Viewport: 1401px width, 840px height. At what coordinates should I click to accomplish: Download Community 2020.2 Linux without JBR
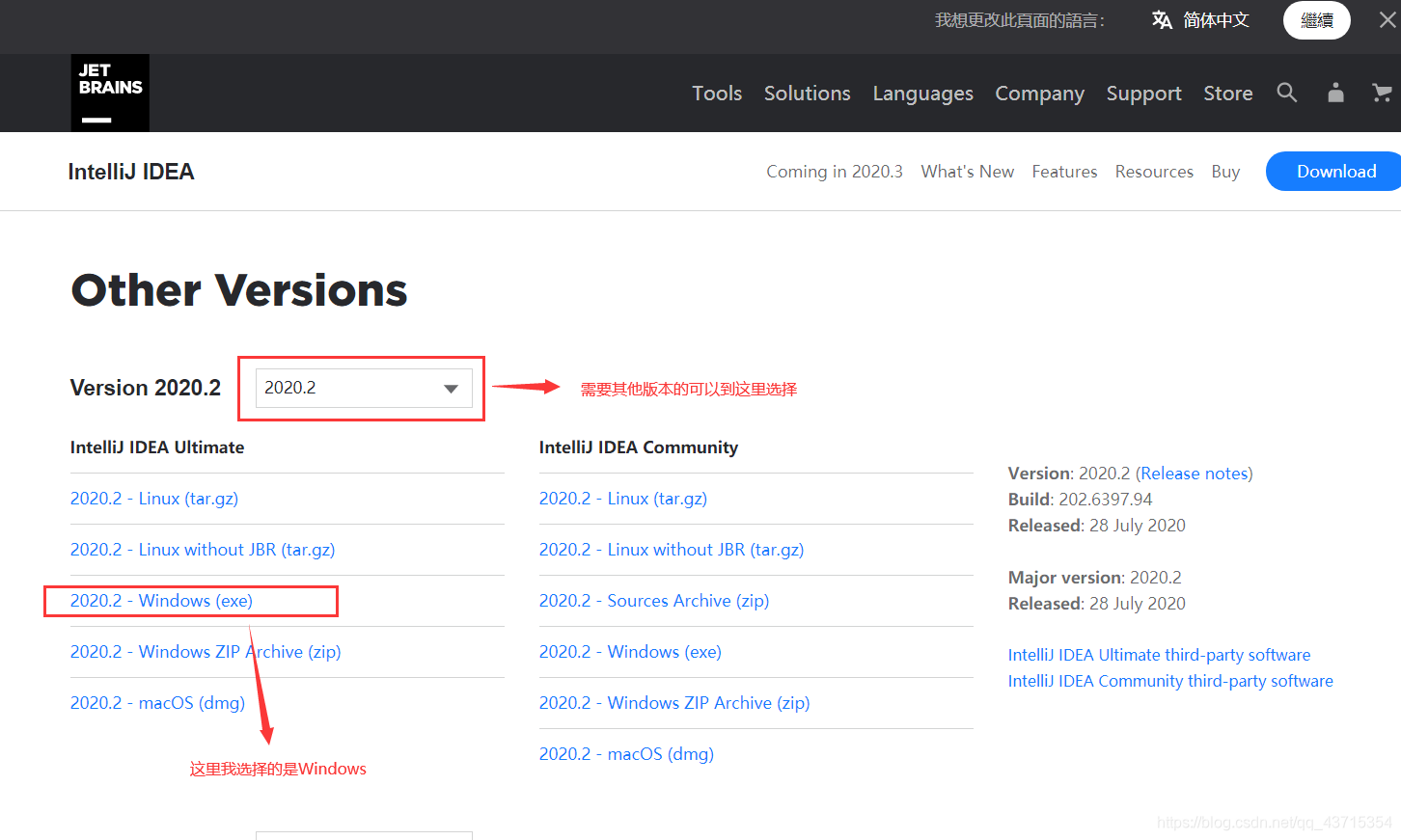672,550
